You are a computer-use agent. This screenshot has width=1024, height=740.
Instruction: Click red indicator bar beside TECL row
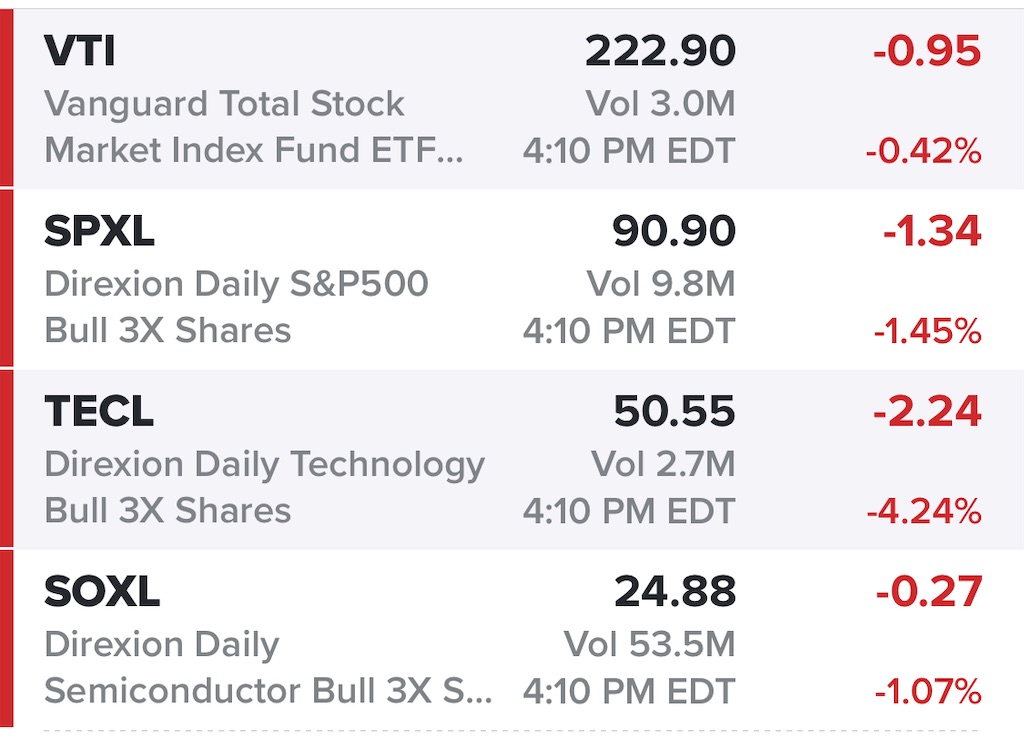click(7, 460)
